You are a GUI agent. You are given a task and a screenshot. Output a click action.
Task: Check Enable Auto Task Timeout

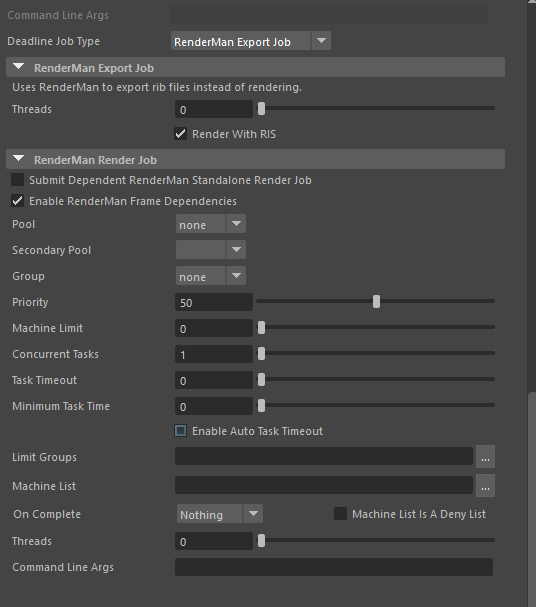(180, 431)
